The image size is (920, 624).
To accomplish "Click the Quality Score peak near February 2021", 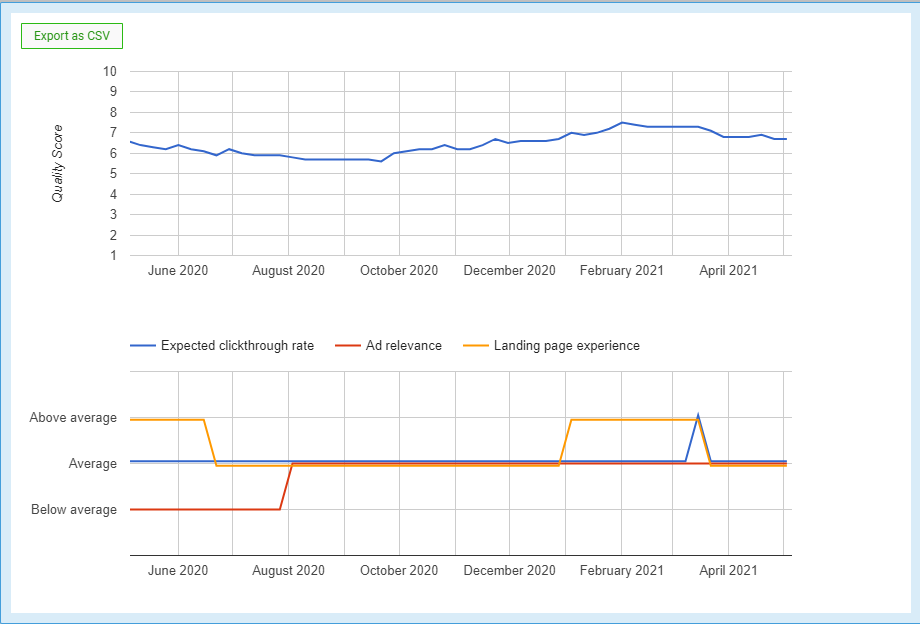I will tap(622, 123).
